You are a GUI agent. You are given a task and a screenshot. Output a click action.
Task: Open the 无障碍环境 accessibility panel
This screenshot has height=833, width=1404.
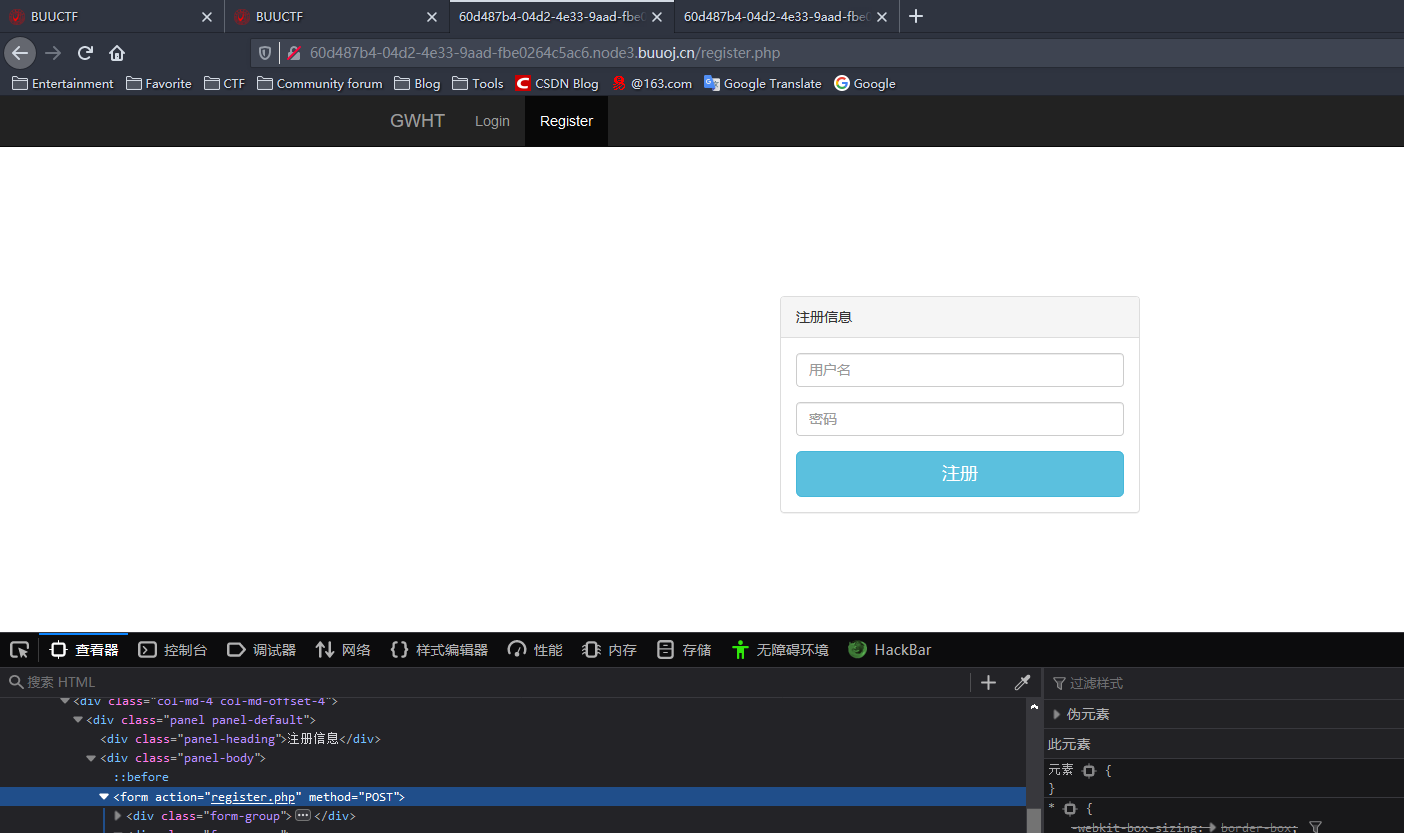780,649
